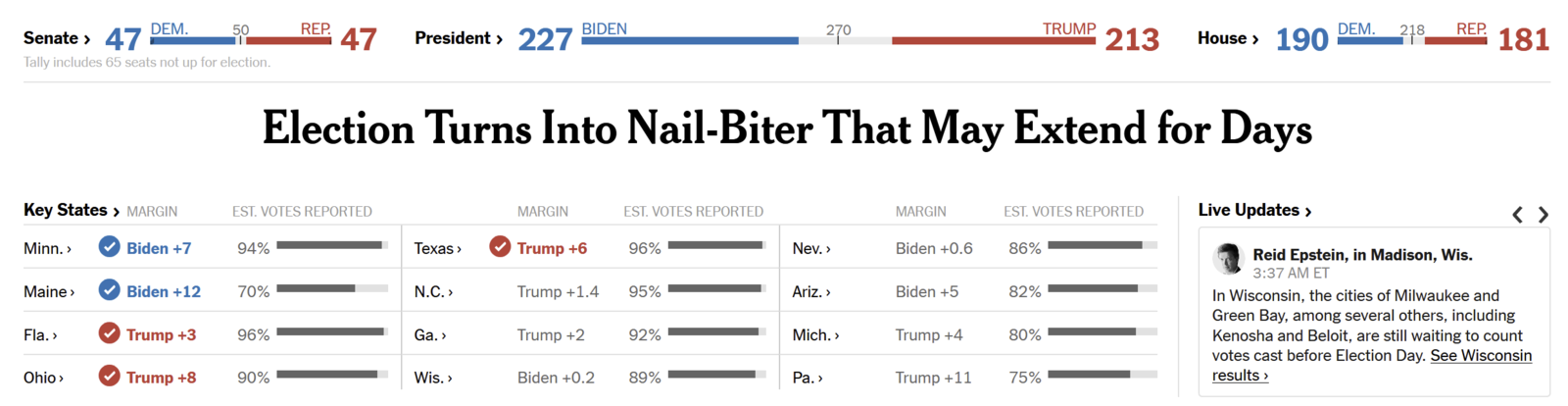Click the blue checkmark beside Minn. Biden +7
The height and width of the screenshot is (406, 1568).
coord(109,247)
